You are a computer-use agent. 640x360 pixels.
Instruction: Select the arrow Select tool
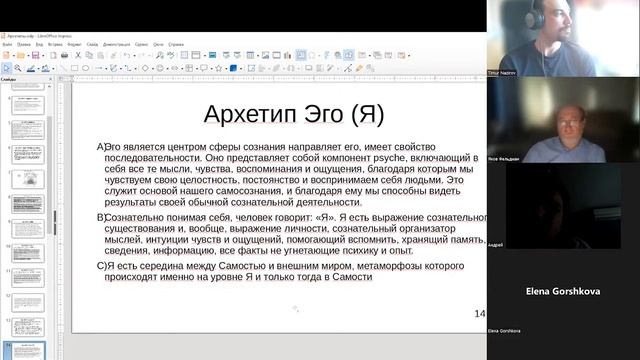(x=6, y=68)
